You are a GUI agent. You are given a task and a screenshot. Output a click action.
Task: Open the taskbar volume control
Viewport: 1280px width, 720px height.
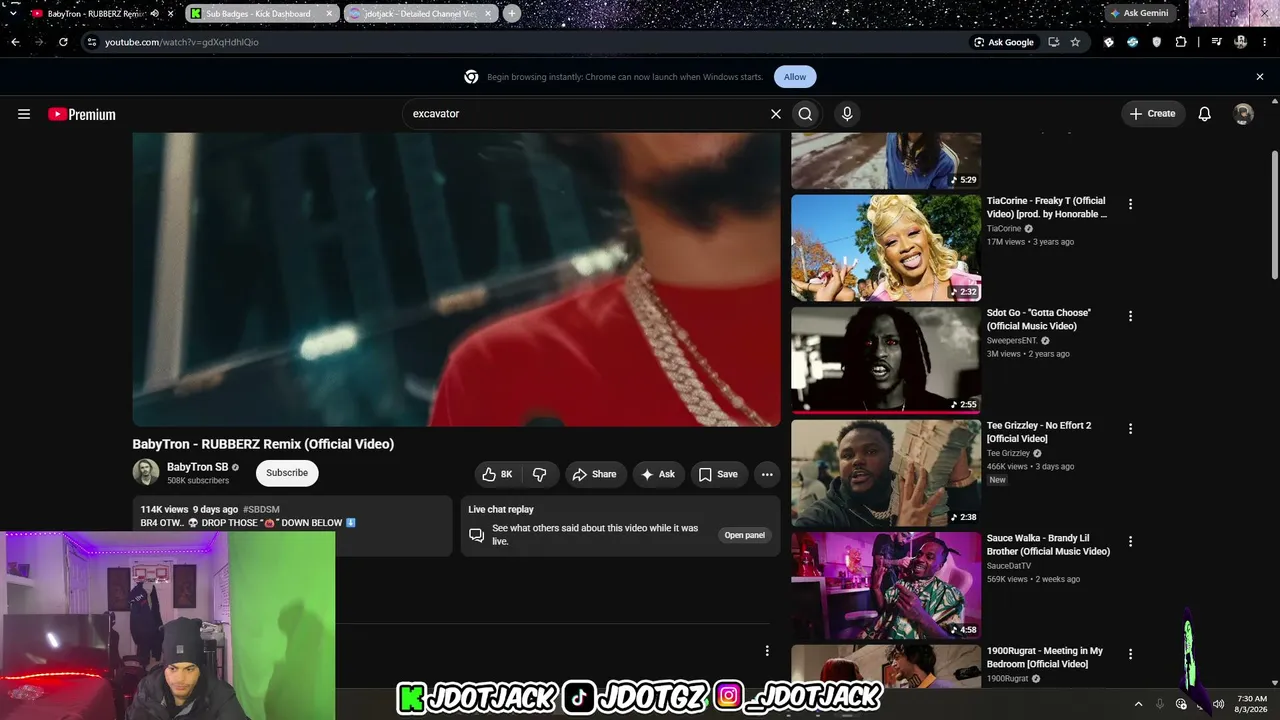pyautogui.click(x=1218, y=704)
